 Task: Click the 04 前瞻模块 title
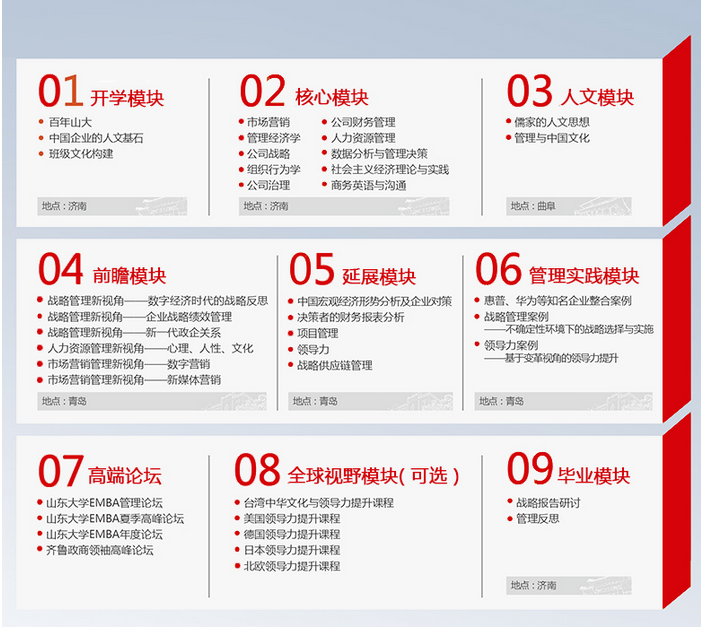coord(102,272)
